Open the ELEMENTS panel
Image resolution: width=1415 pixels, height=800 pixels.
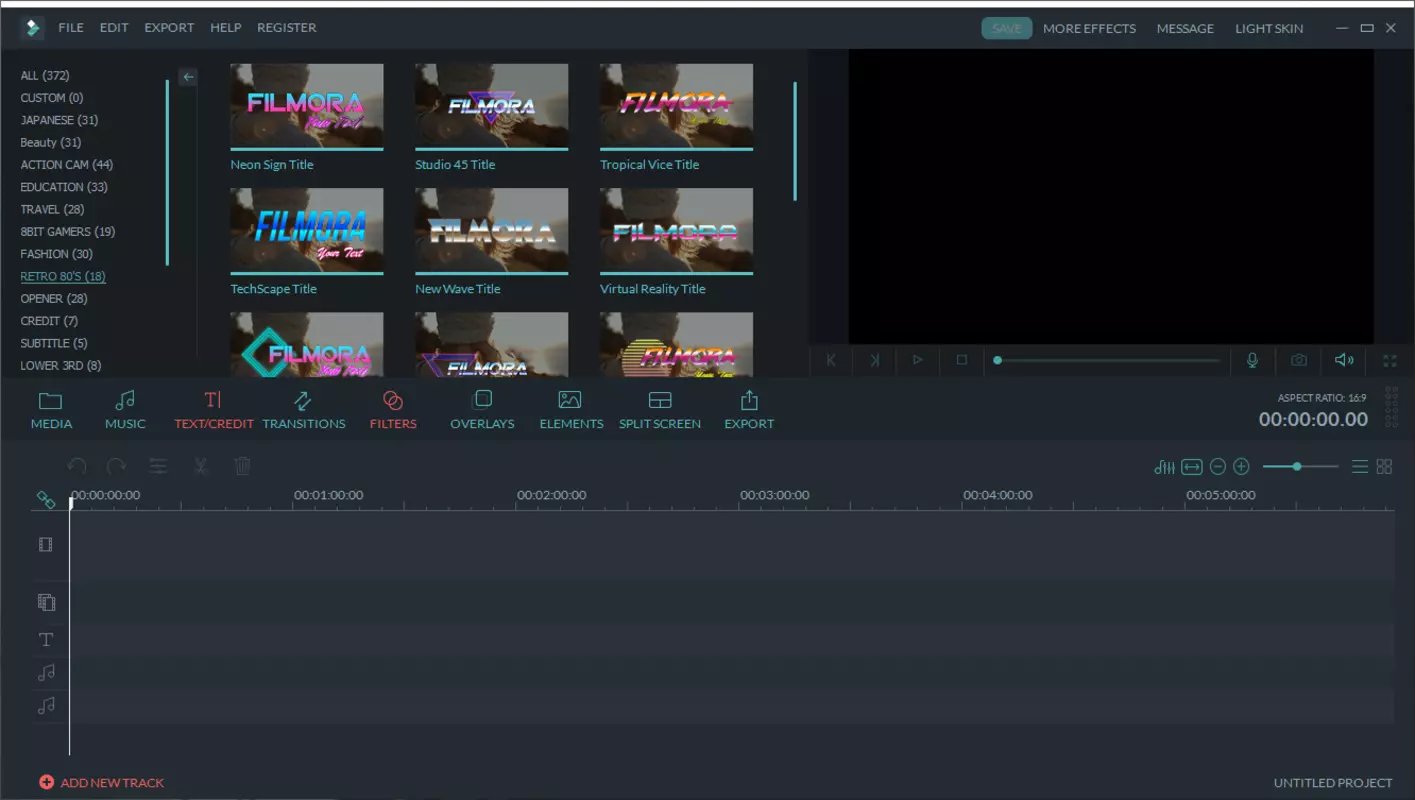[571, 410]
